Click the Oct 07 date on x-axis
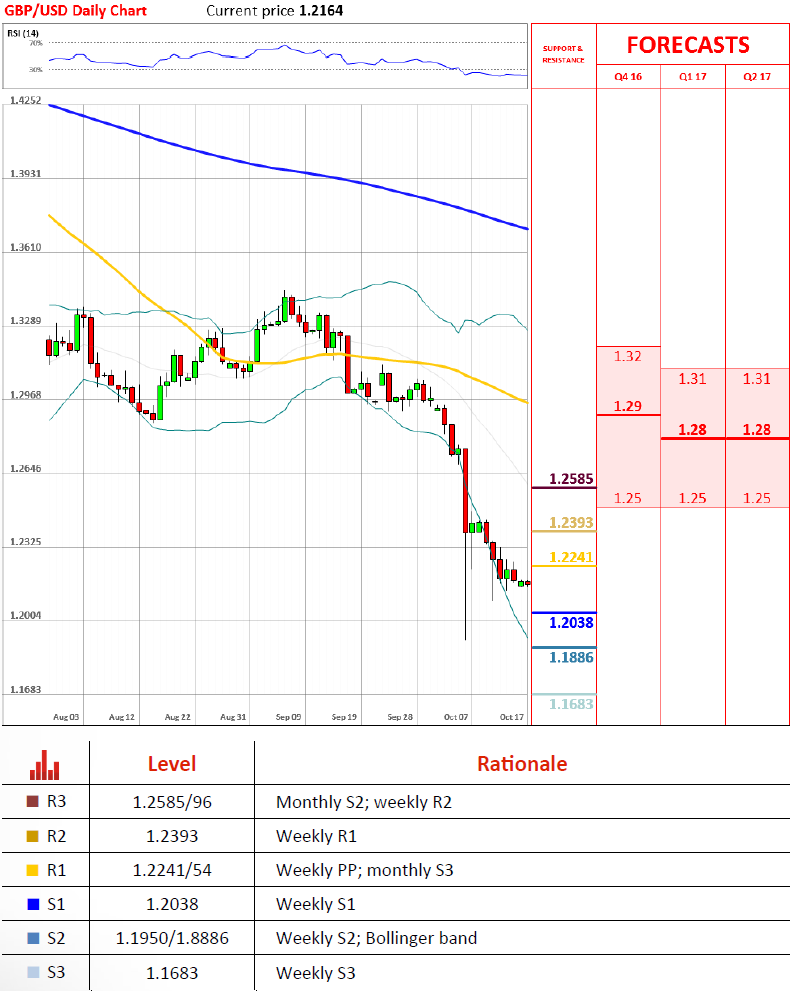 pos(456,717)
